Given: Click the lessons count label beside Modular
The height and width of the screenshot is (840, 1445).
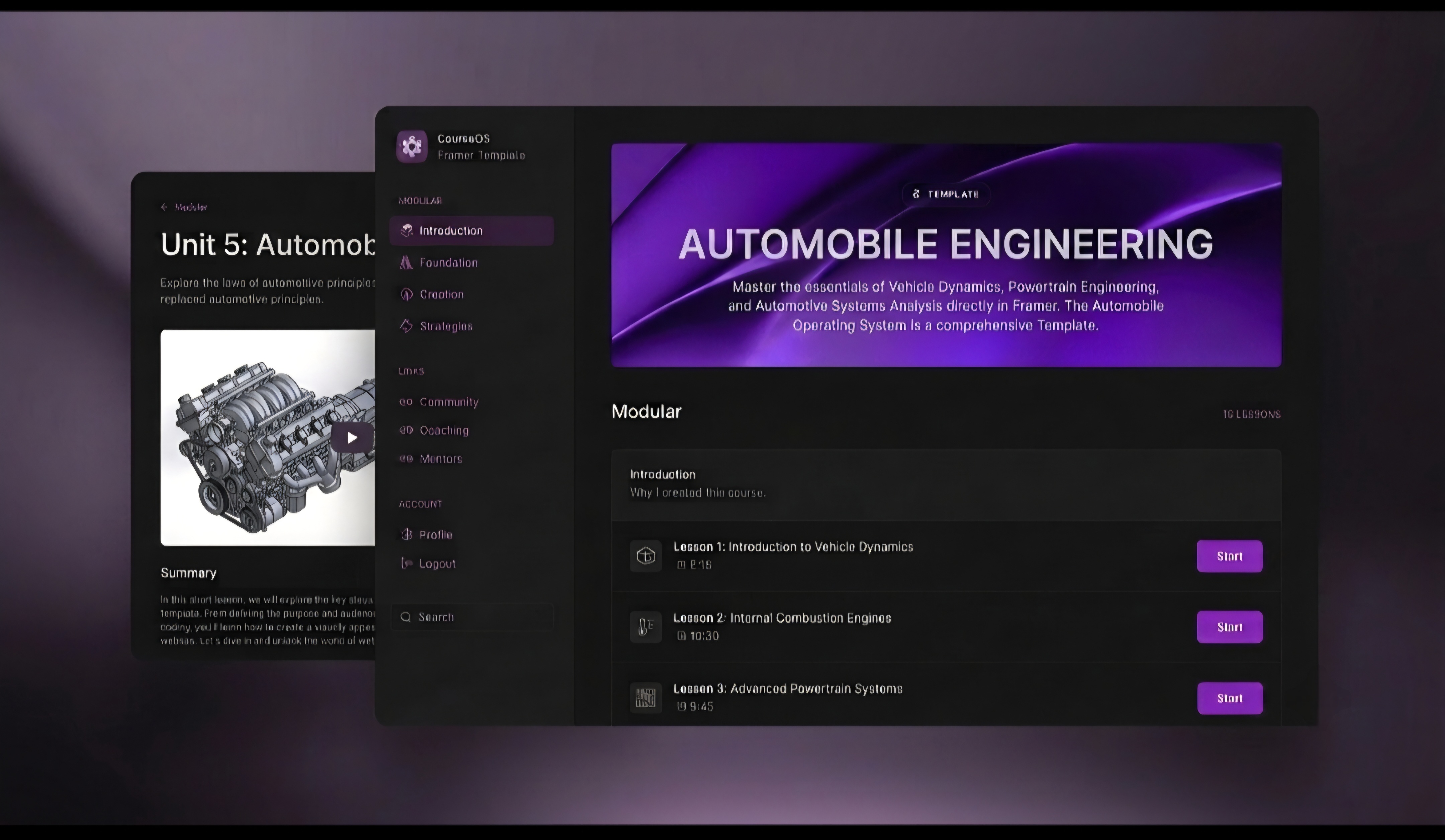Looking at the screenshot, I should tap(1252, 414).
